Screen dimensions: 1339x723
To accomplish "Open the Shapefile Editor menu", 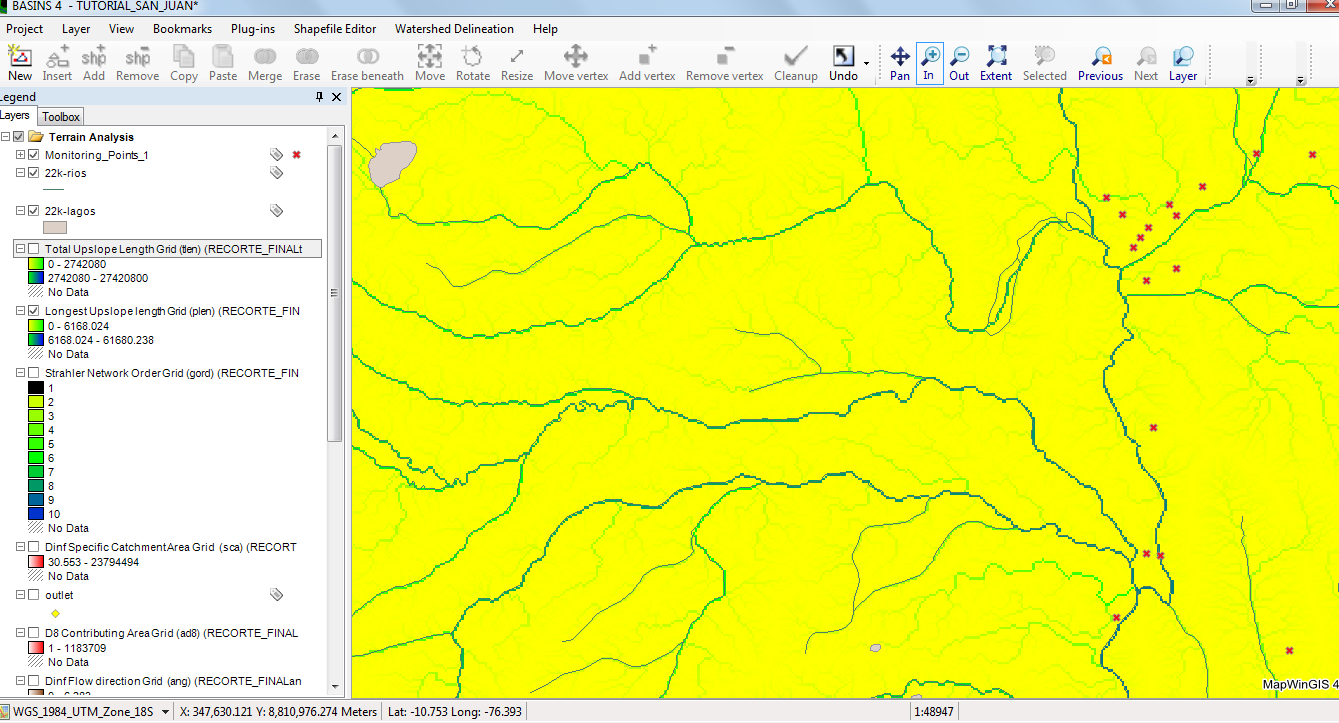I will [x=335, y=29].
